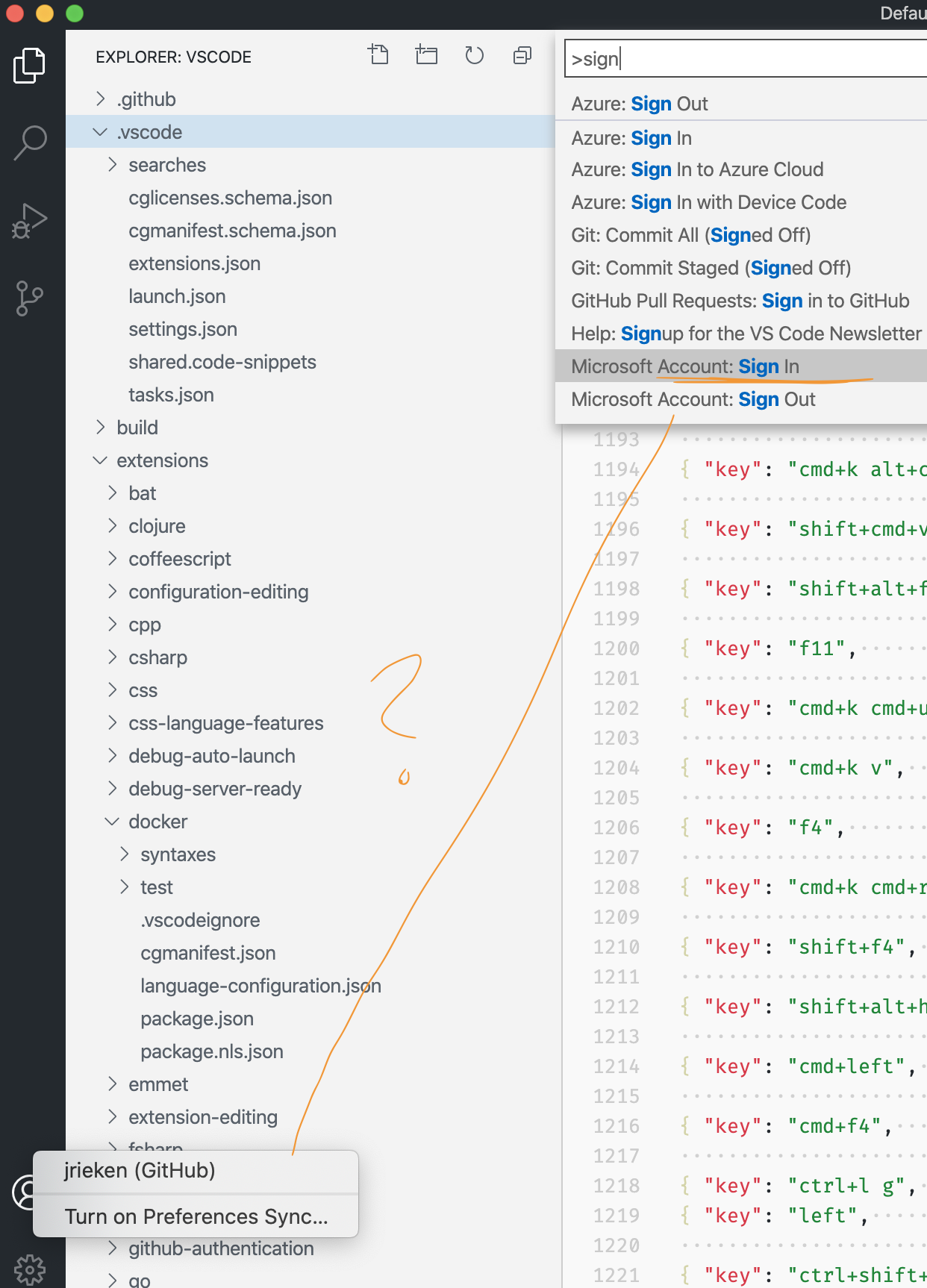Select Microsoft Account: Sign In command
The width and height of the screenshot is (927, 1288).
[x=741, y=366]
